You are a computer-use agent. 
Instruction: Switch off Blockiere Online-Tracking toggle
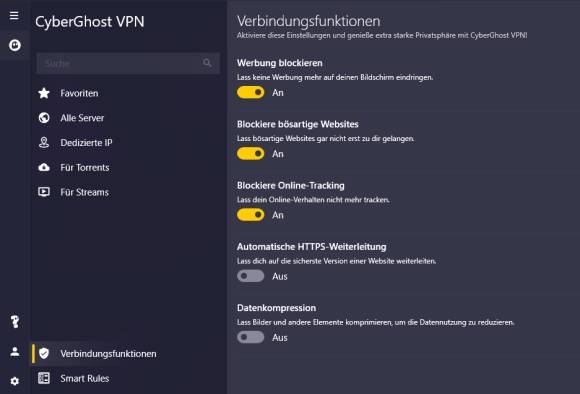(250, 215)
